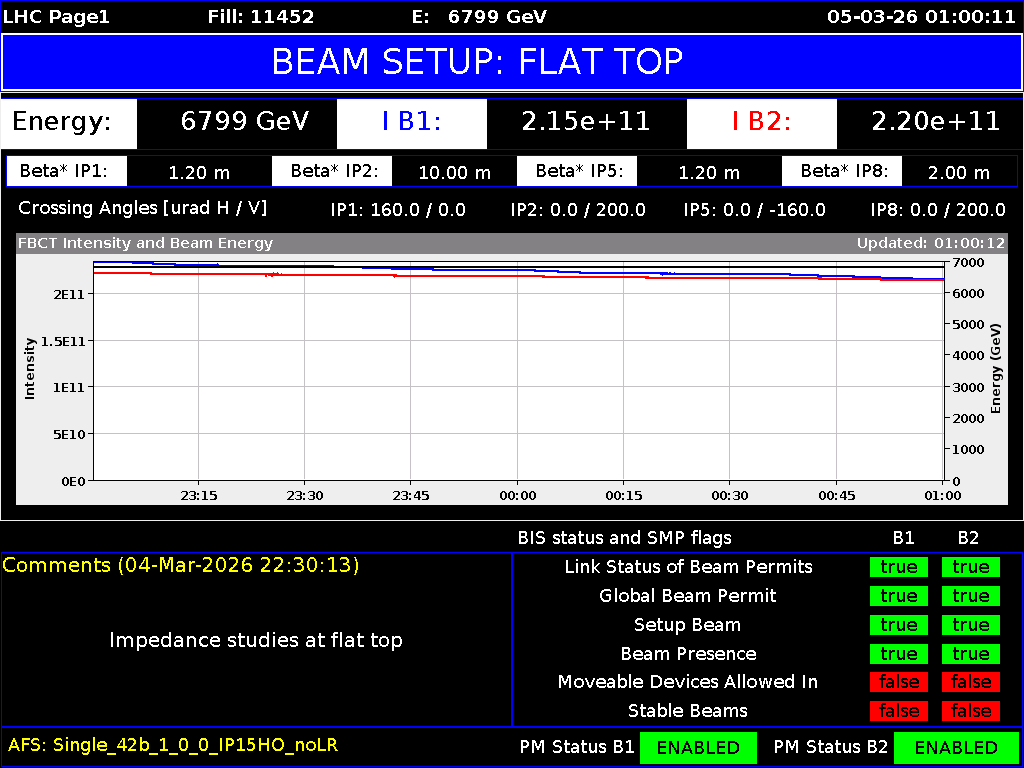The image size is (1024, 768).
Task: Toggle the B1 Stable Beams false flag
Action: [898, 711]
